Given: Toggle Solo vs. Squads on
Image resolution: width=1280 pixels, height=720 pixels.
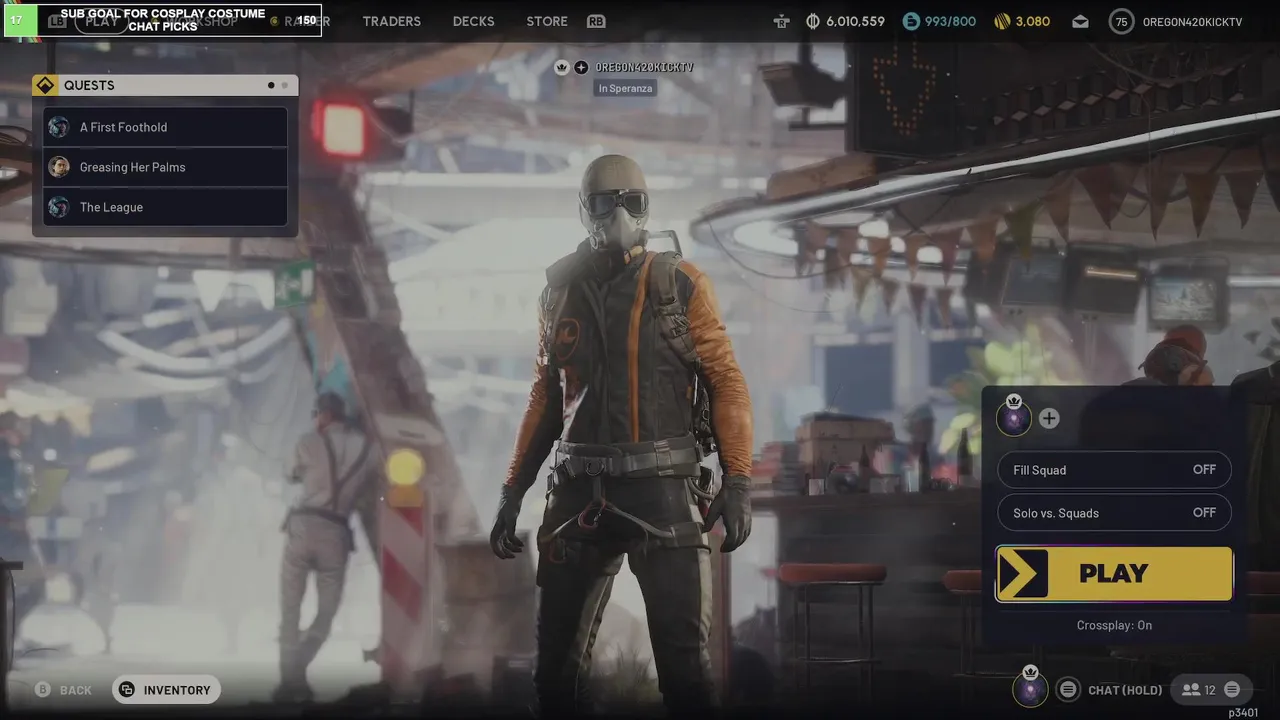Looking at the screenshot, I should [x=1114, y=513].
